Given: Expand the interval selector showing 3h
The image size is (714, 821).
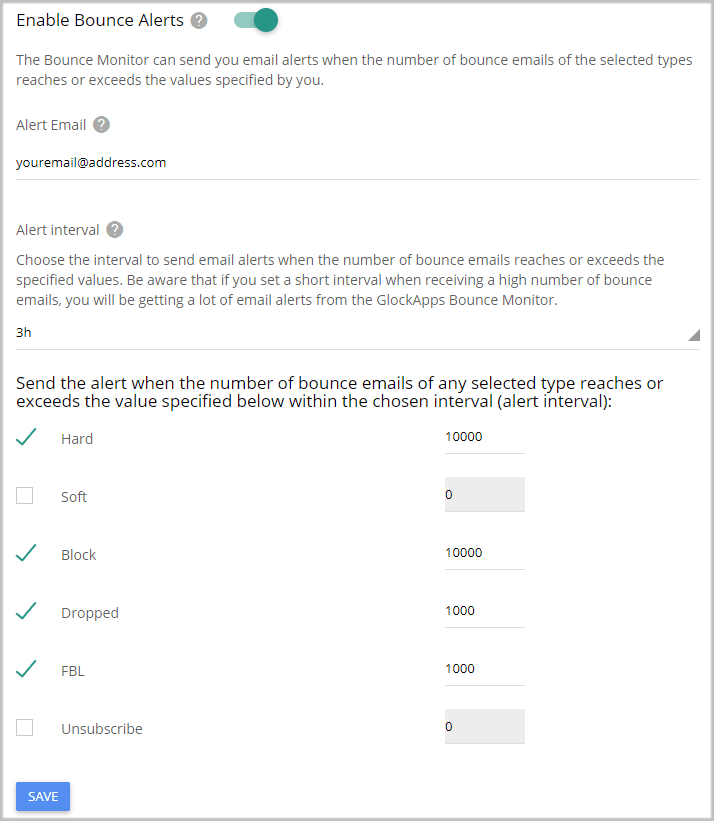Looking at the screenshot, I should pyautogui.click(x=355, y=332).
